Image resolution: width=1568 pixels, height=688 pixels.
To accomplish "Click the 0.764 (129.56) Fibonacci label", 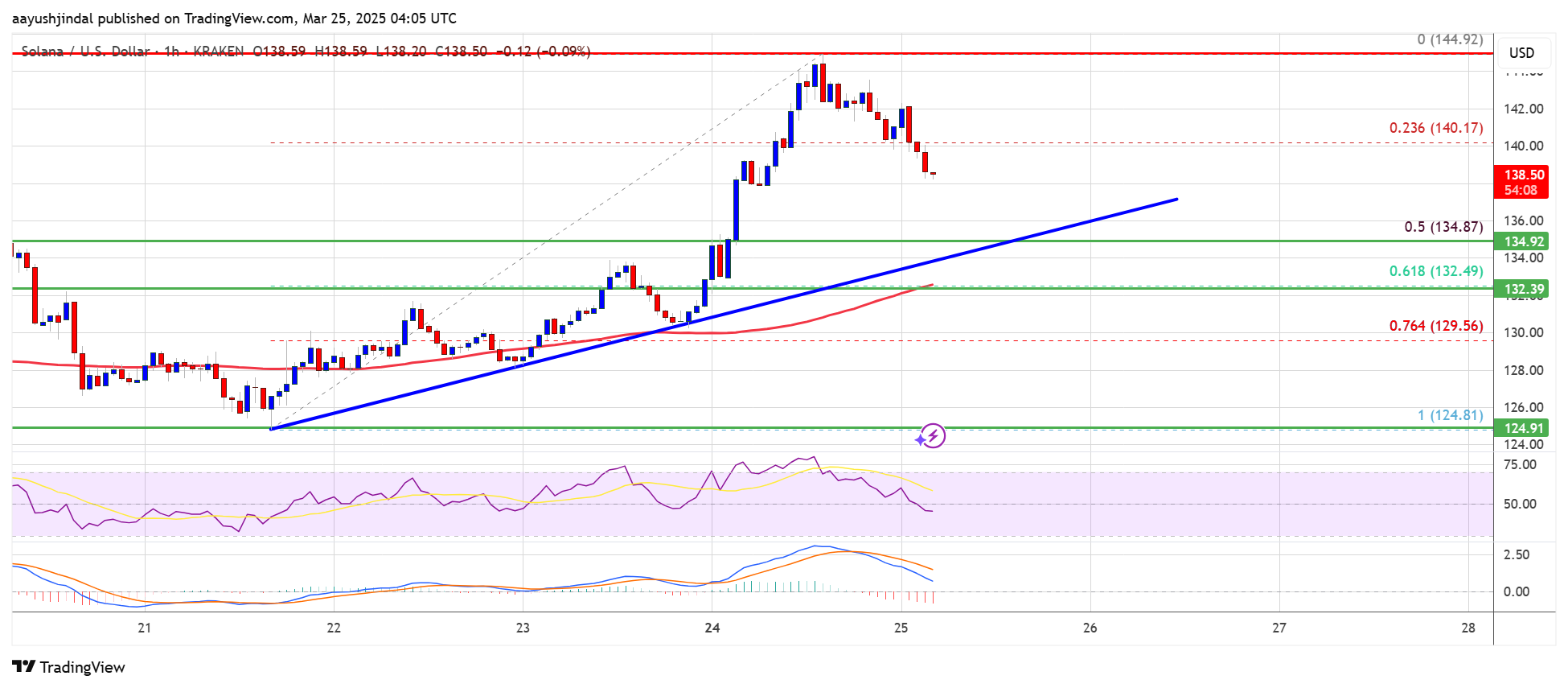I will point(1435,326).
